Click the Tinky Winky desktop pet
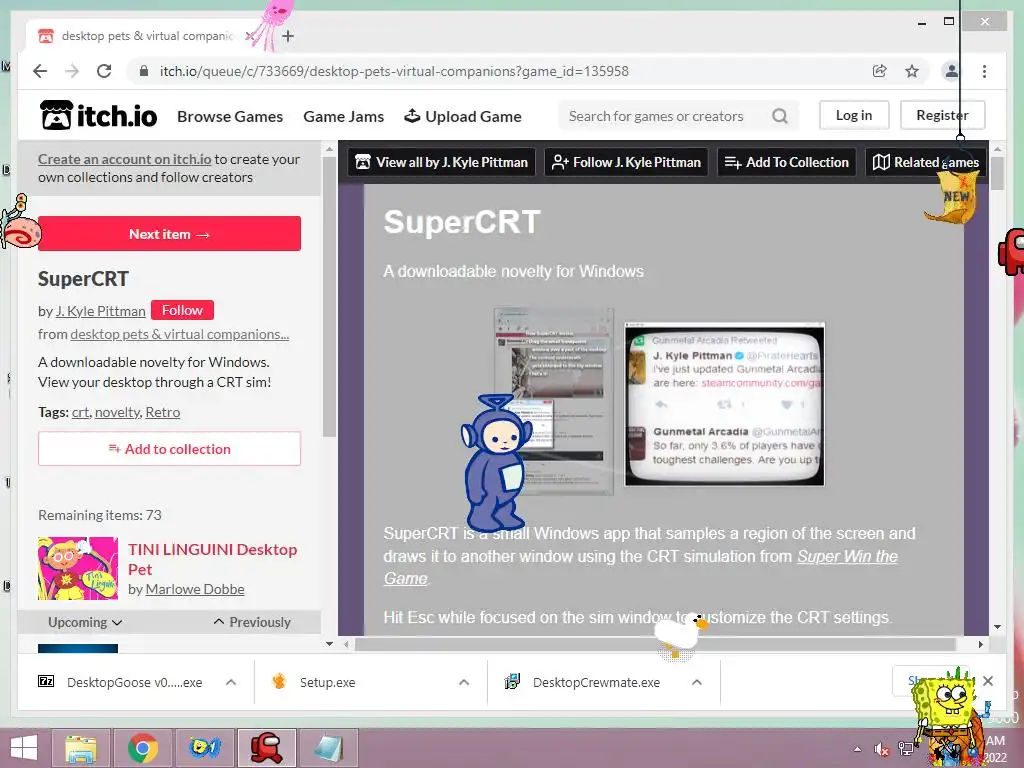Viewport: 1024px width, 768px height. (x=497, y=462)
